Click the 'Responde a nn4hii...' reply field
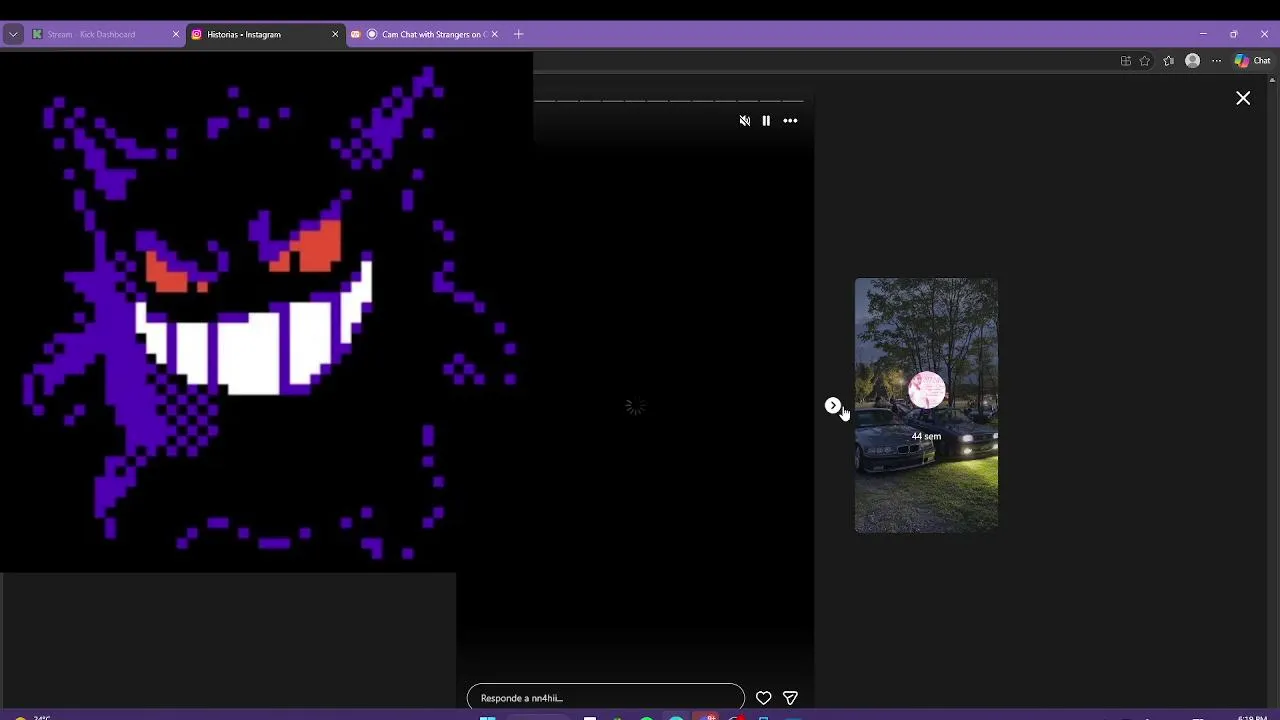This screenshot has height=720, width=1280. click(x=606, y=698)
